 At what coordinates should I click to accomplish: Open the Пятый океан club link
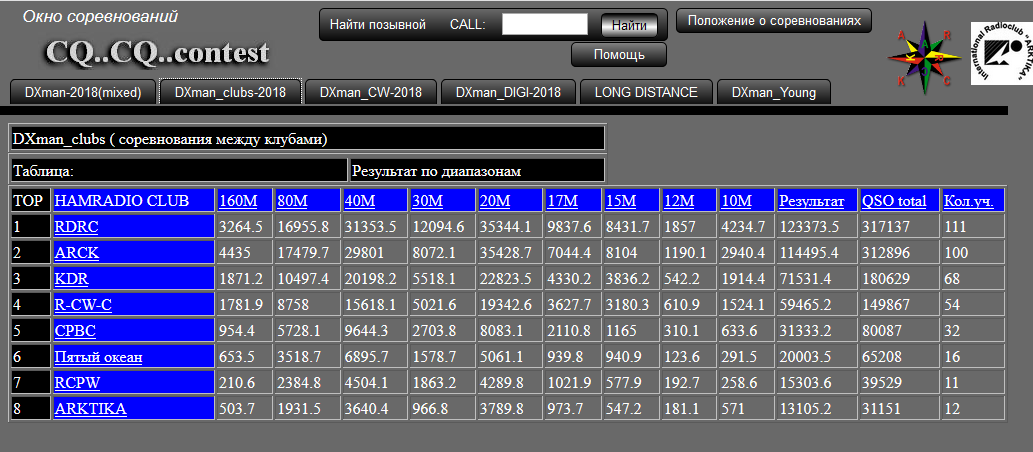click(98, 357)
